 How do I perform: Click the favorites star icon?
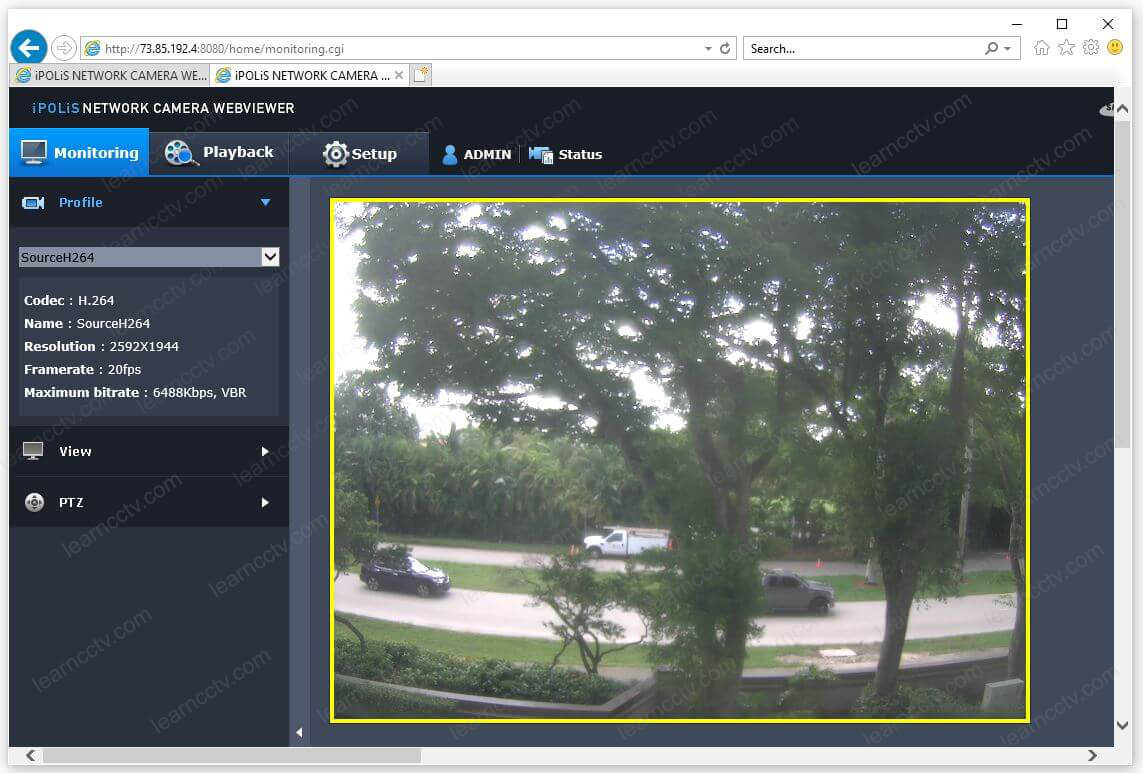pos(1066,48)
